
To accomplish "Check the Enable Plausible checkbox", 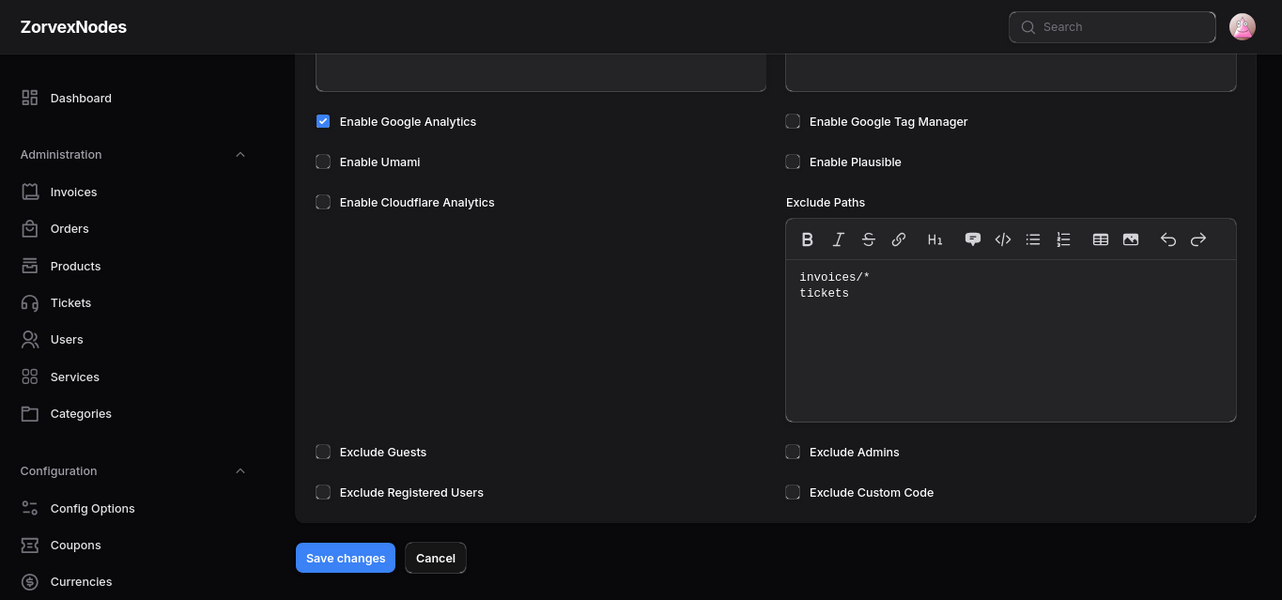I will [793, 161].
